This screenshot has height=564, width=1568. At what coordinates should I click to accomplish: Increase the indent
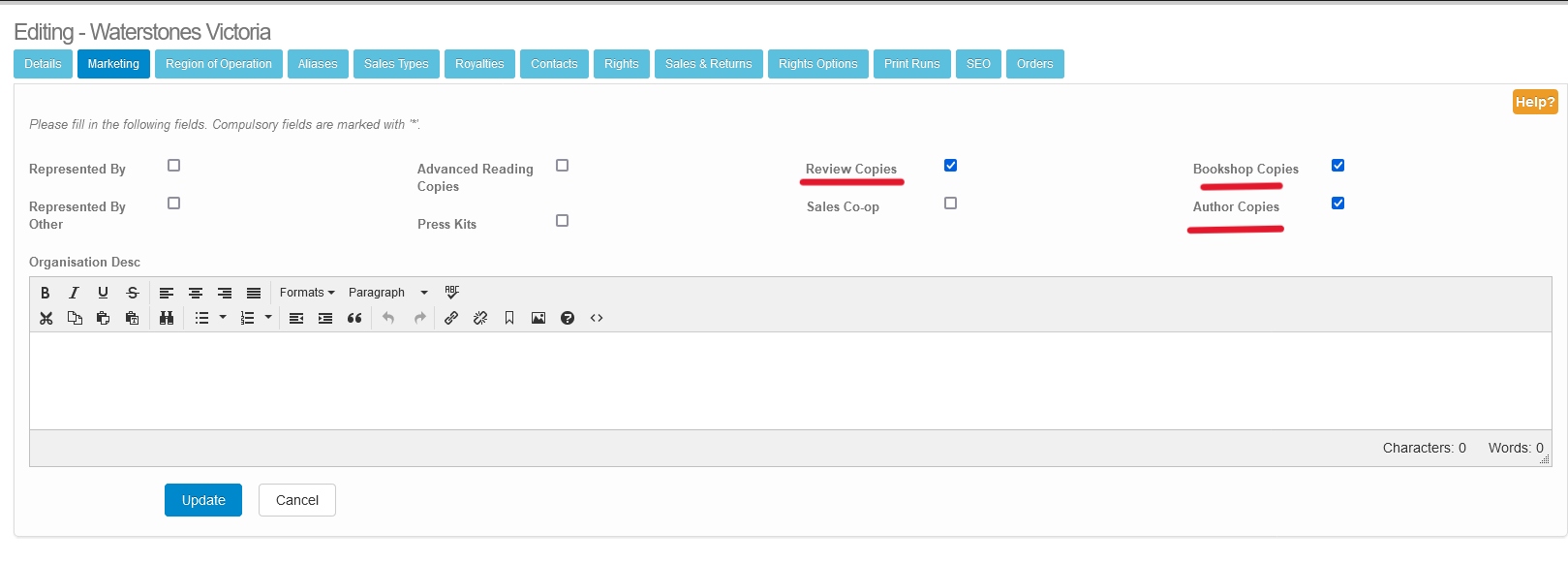click(325, 318)
